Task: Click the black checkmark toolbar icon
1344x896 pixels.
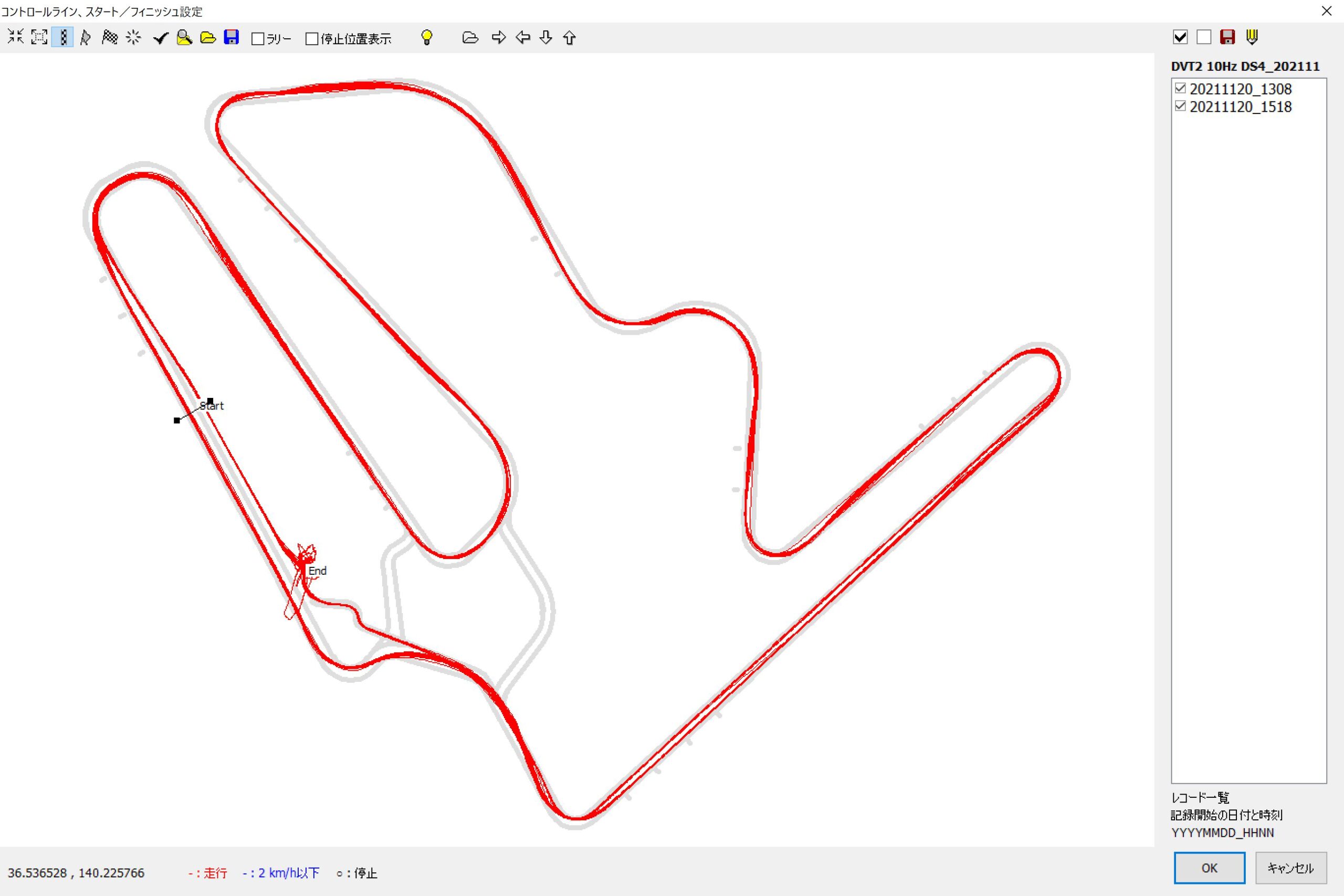Action: [161, 38]
